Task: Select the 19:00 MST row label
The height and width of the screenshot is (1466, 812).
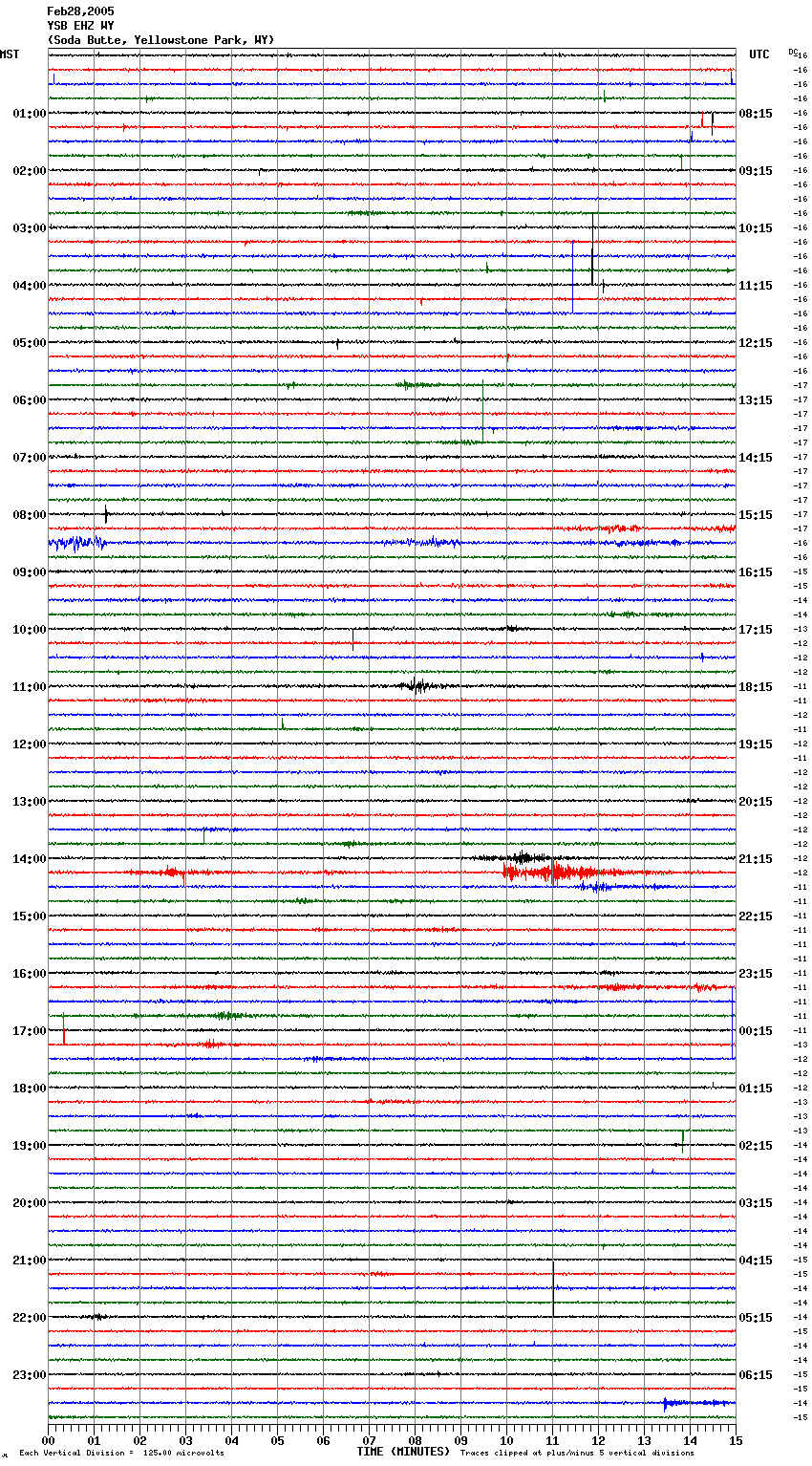Action: pyautogui.click(x=30, y=1146)
